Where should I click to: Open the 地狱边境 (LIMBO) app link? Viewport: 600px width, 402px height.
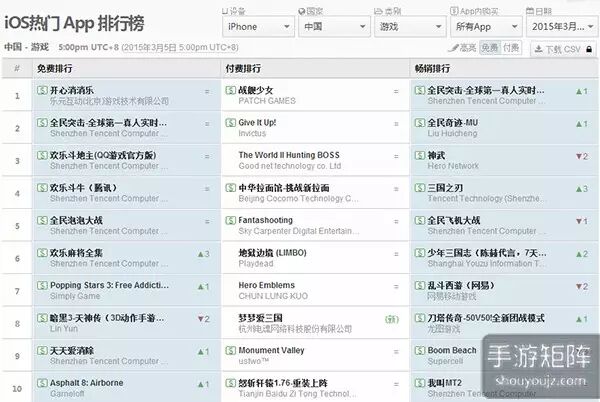coord(272,253)
